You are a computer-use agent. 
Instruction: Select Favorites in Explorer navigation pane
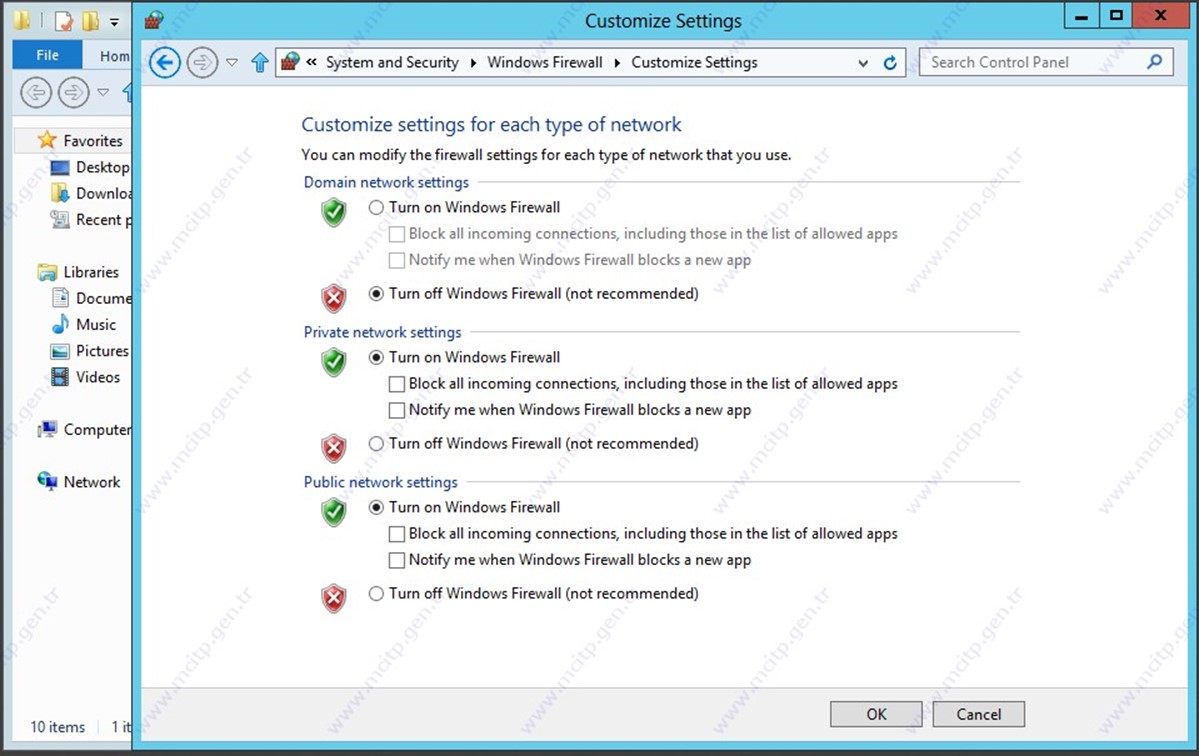coord(93,141)
